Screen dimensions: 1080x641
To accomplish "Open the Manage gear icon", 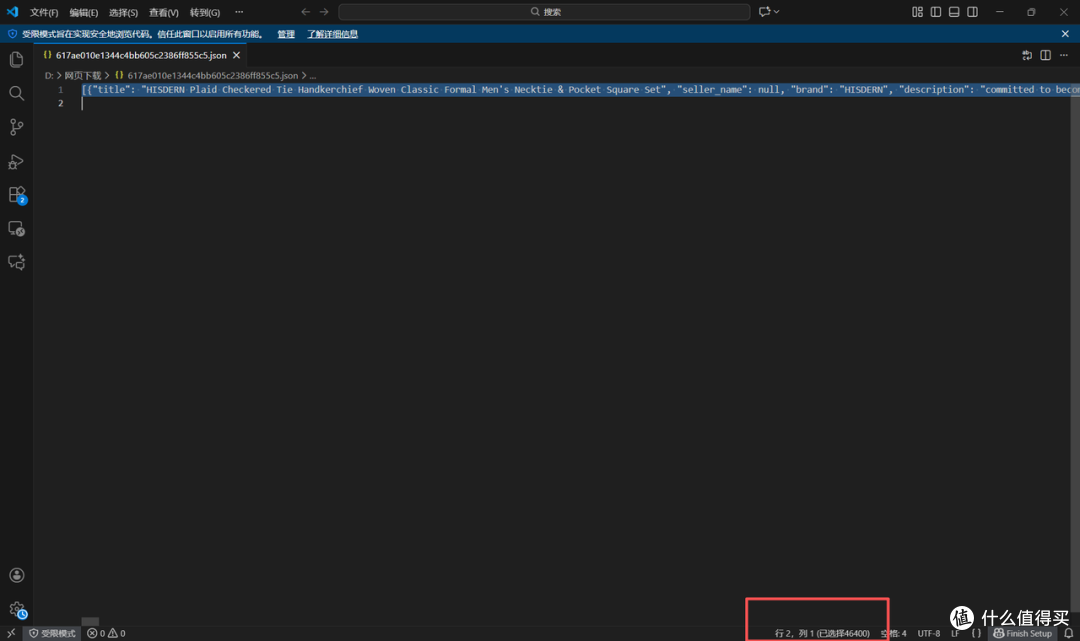I will (17, 609).
